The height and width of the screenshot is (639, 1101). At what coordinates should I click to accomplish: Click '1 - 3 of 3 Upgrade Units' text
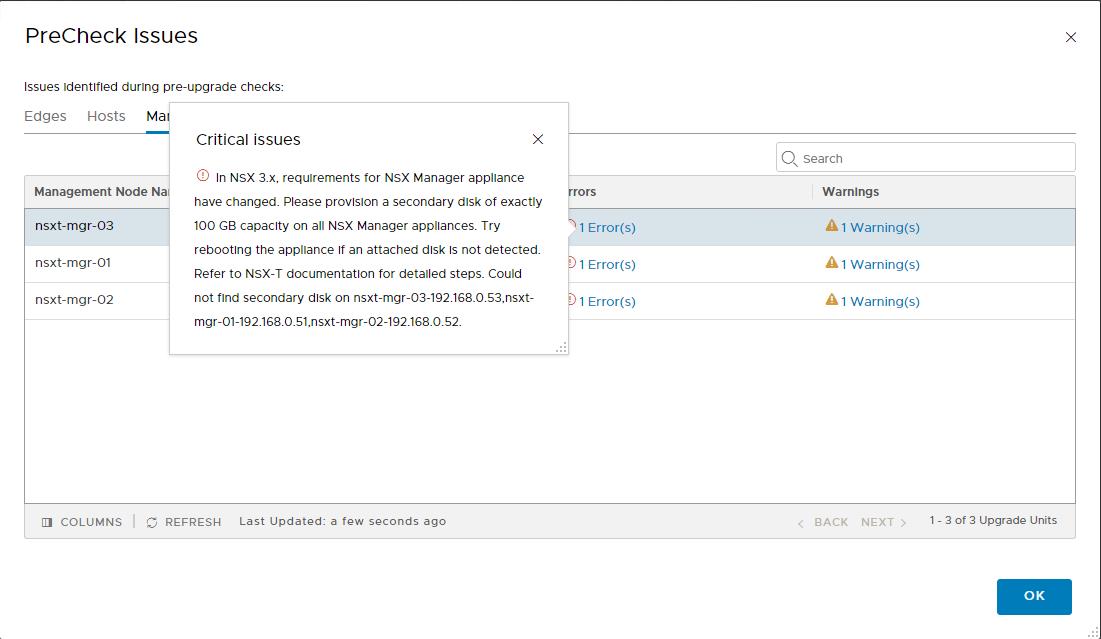coord(993,520)
